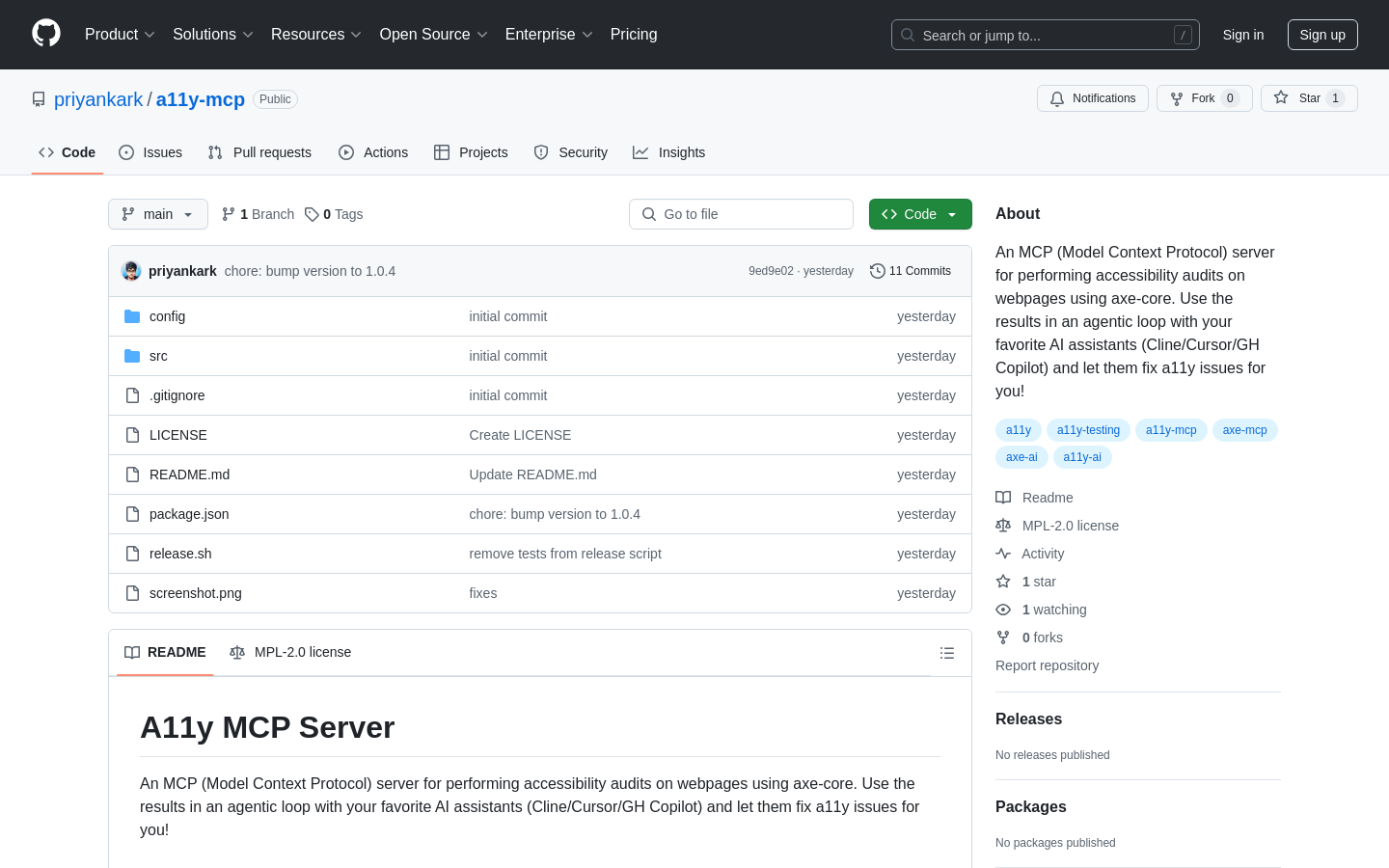Click the config folder icon
The image size is (1389, 868).
pyautogui.click(x=132, y=316)
